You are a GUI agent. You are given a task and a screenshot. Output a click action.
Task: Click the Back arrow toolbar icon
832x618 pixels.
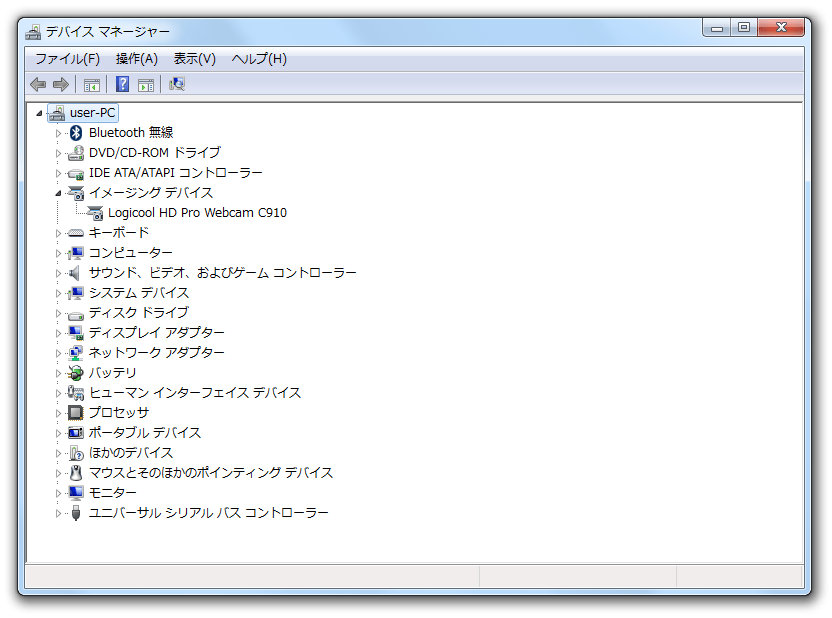38,84
